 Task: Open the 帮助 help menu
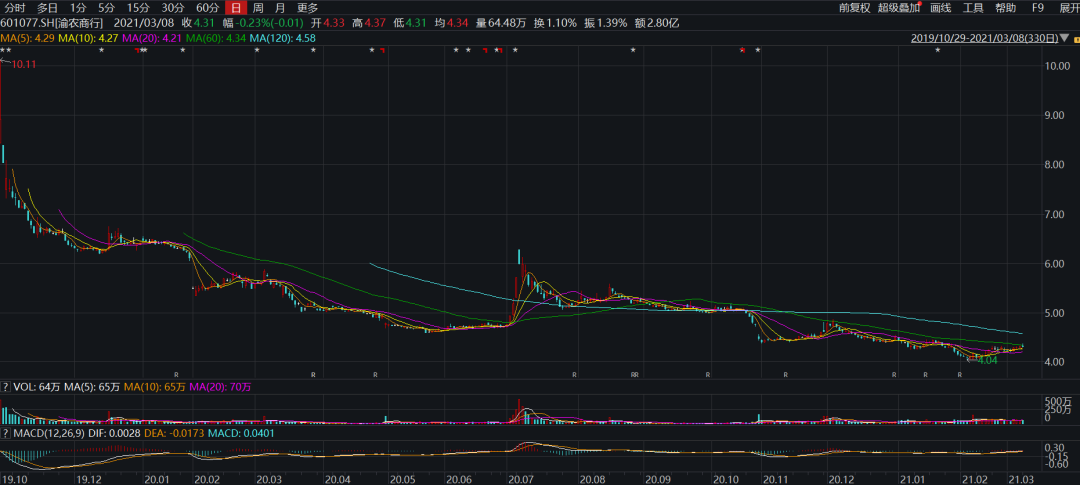[1006, 8]
